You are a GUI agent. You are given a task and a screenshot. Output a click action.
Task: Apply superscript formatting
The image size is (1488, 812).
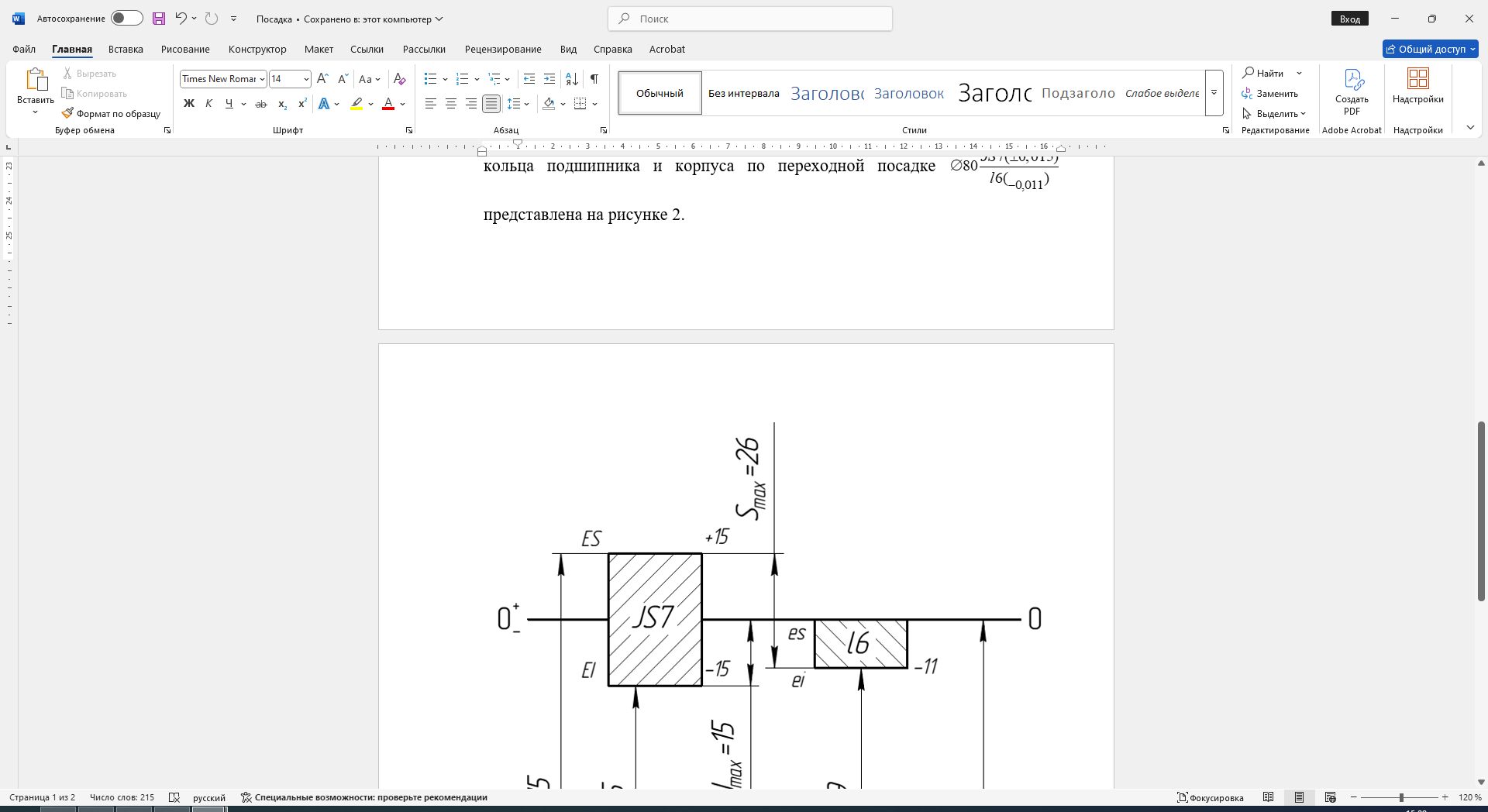302,104
